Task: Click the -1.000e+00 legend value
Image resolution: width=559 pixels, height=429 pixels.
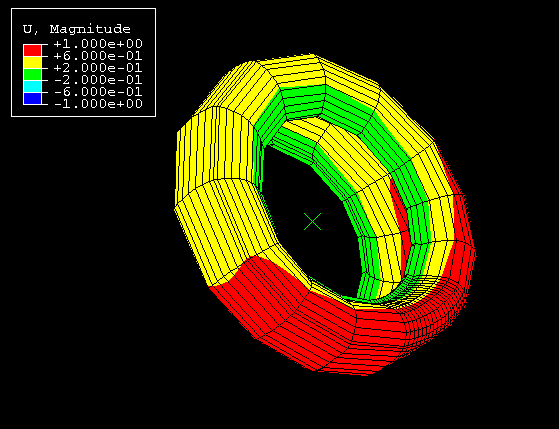Action: 98,104
